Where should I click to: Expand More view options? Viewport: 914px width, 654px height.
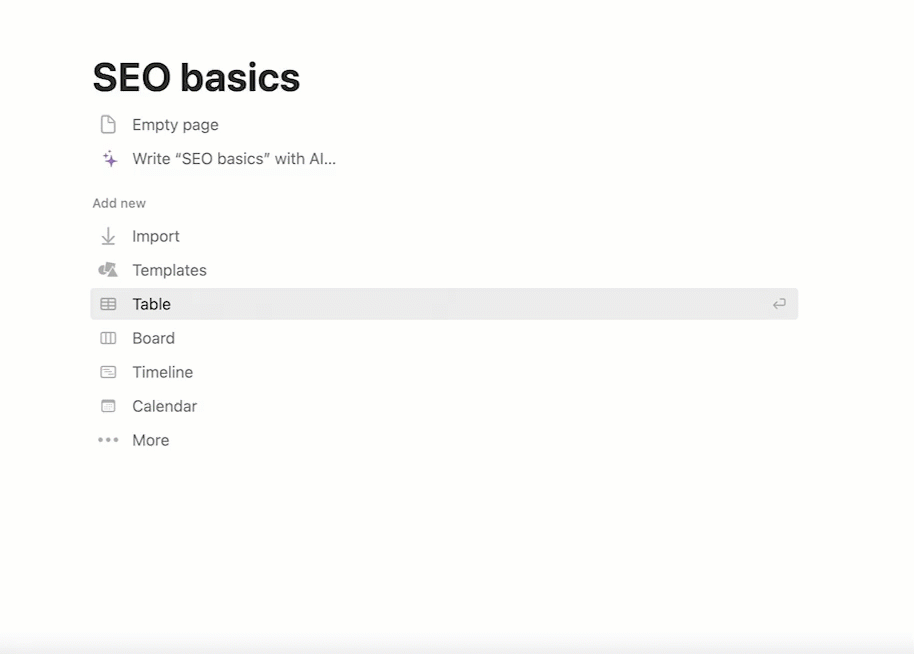coord(150,440)
